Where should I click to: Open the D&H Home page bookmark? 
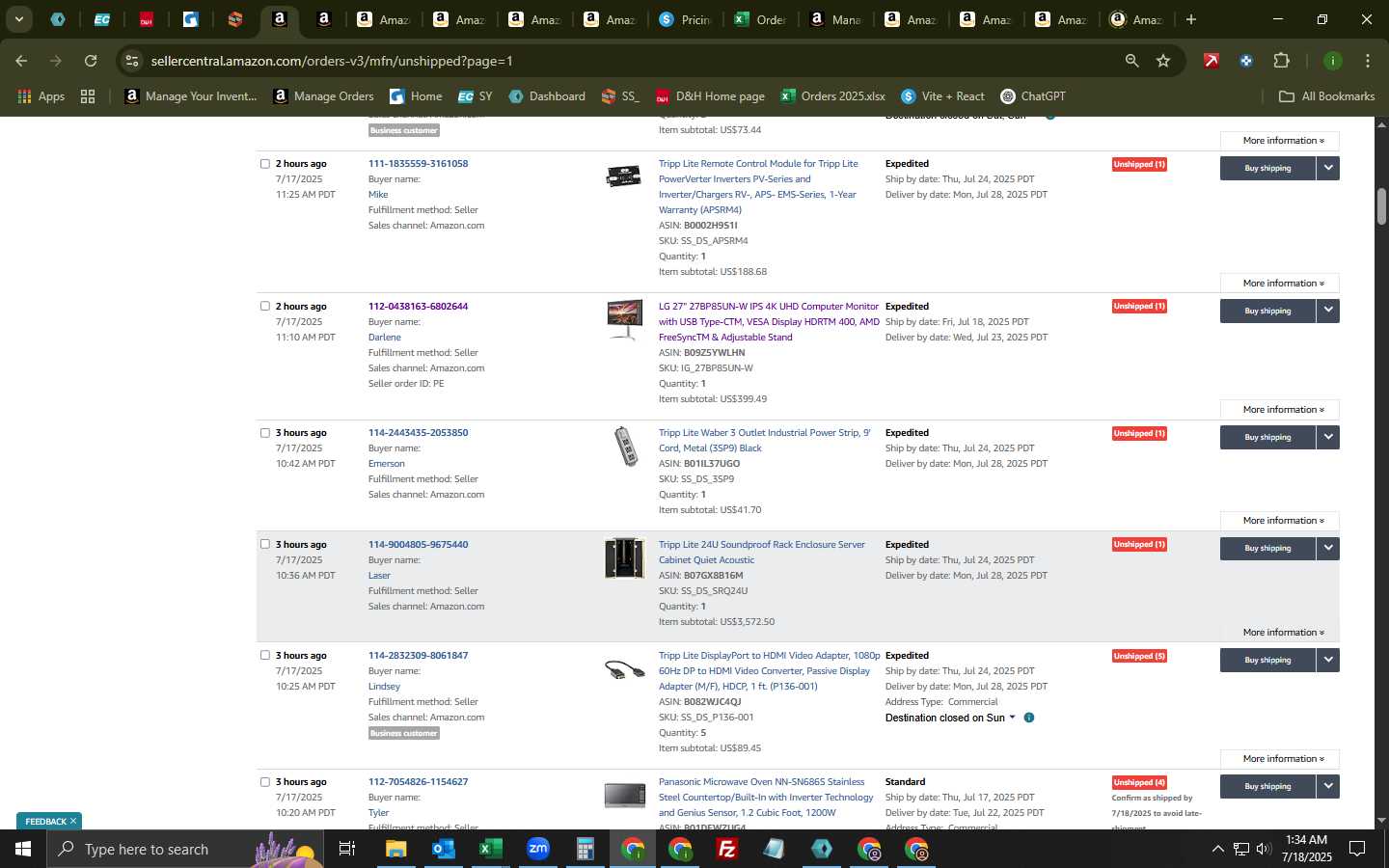(x=710, y=96)
